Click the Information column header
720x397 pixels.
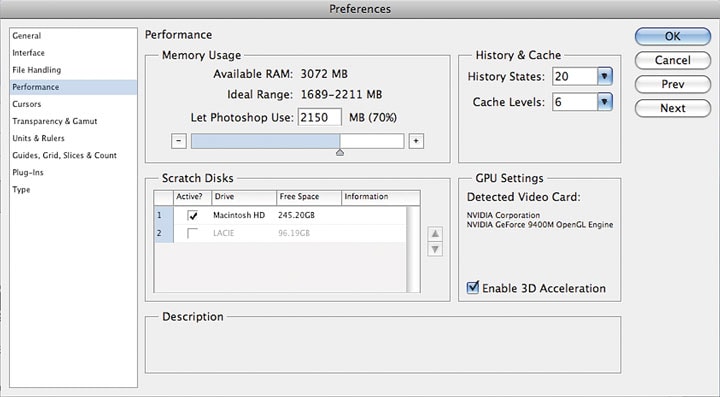[381, 197]
